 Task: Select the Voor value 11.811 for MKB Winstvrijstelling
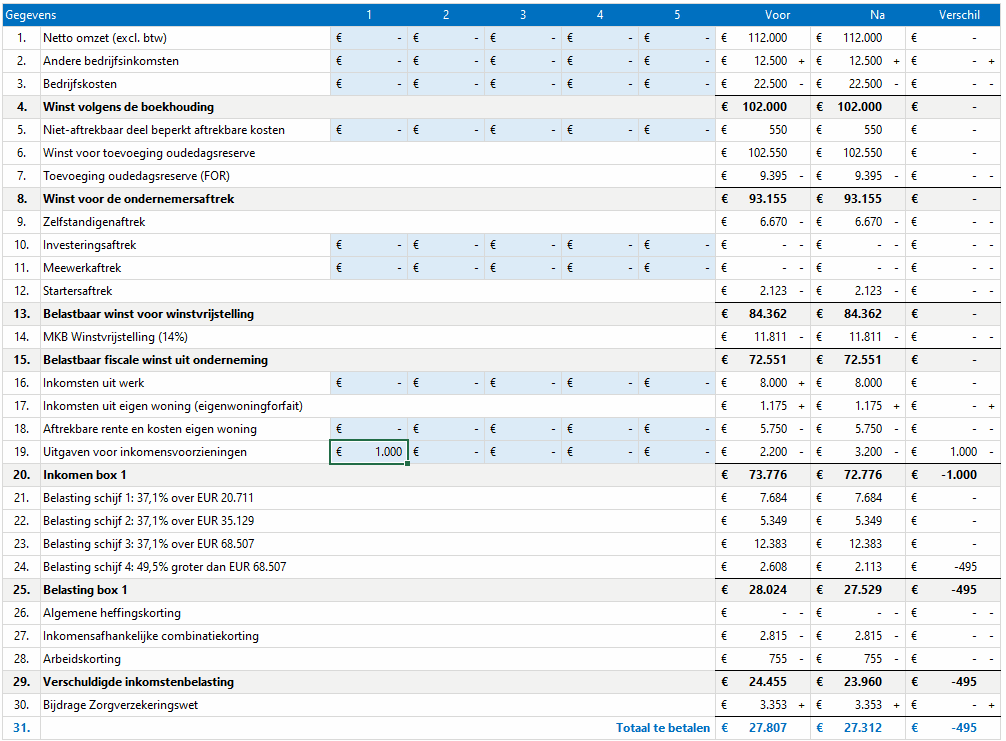click(770, 337)
